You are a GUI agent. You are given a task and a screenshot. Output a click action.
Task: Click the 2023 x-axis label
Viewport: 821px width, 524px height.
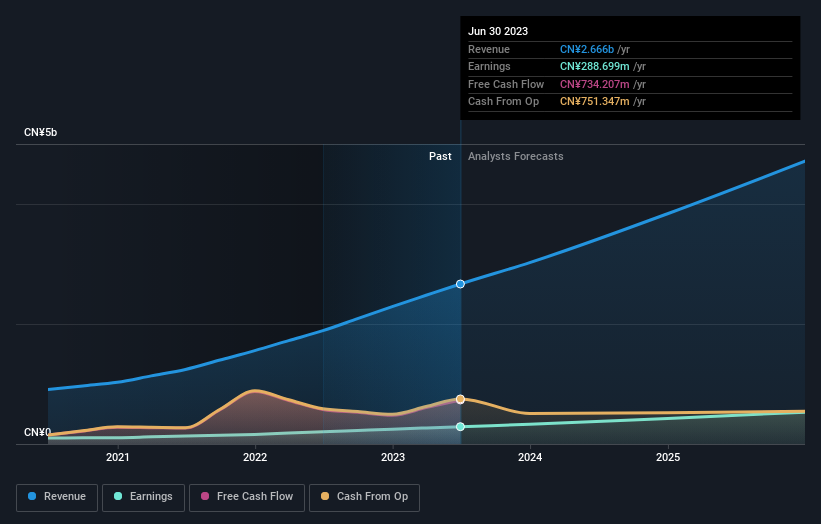pyautogui.click(x=393, y=458)
